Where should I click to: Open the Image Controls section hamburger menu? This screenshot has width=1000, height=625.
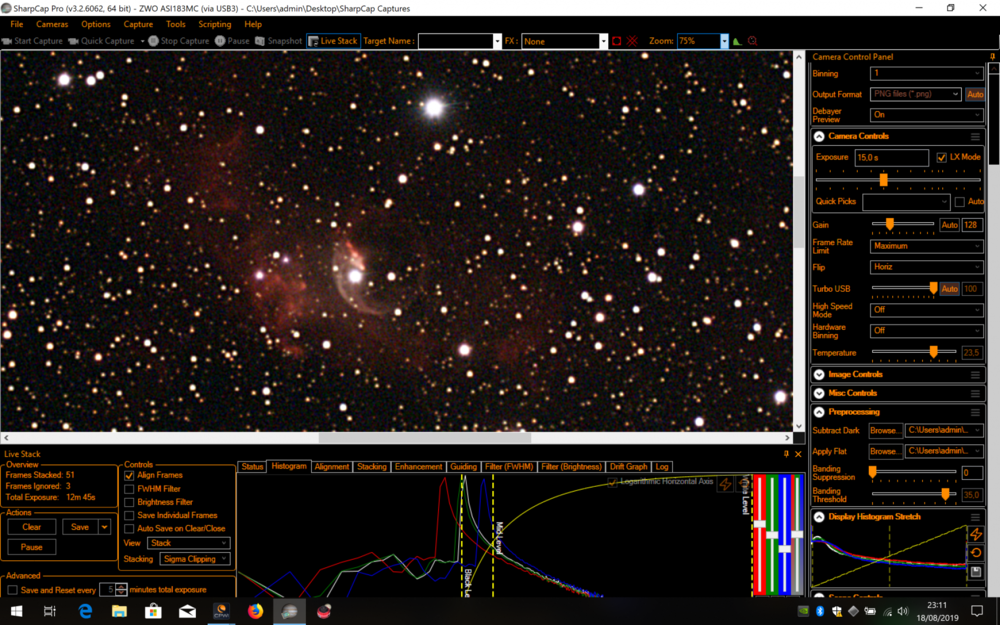click(975, 375)
